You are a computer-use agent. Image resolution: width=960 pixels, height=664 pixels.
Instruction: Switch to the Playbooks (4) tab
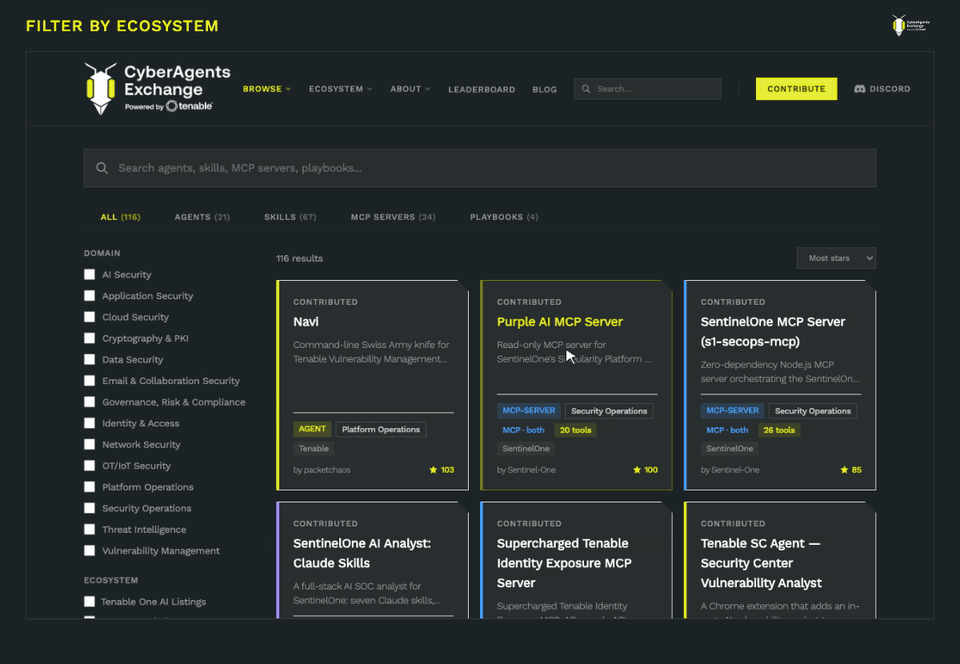pos(504,217)
